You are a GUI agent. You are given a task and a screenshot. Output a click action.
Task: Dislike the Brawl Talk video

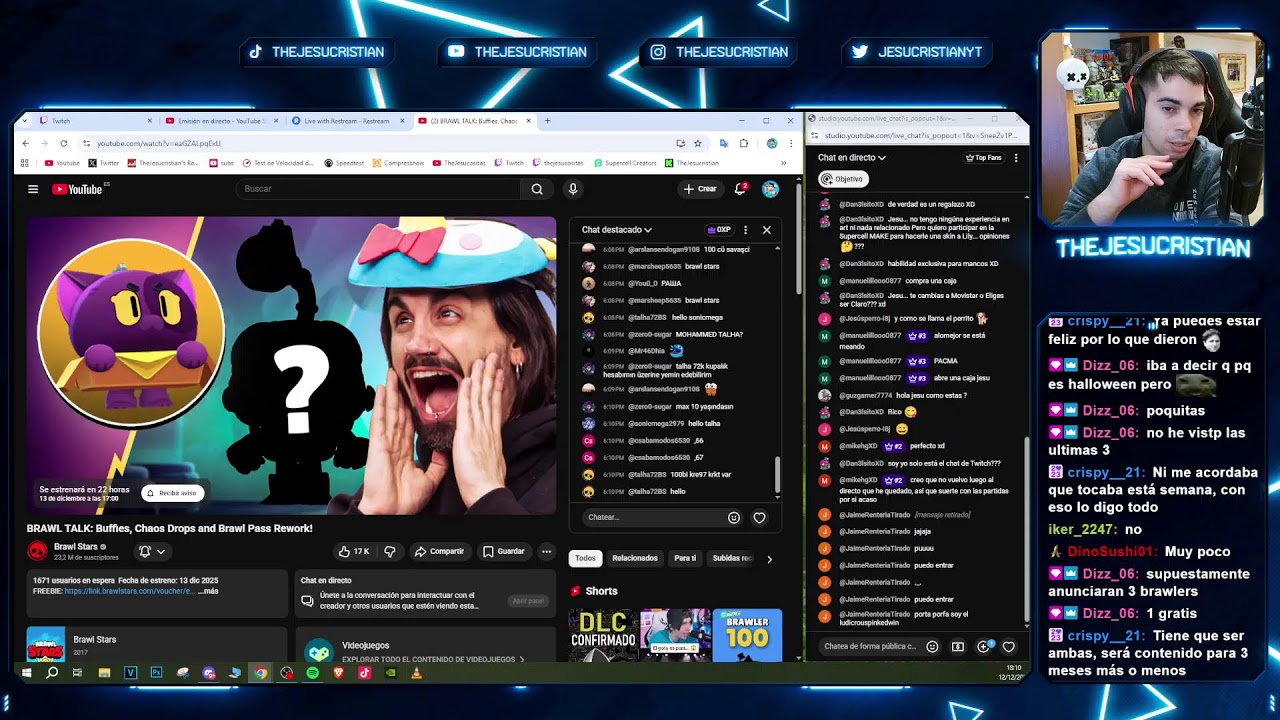click(390, 551)
